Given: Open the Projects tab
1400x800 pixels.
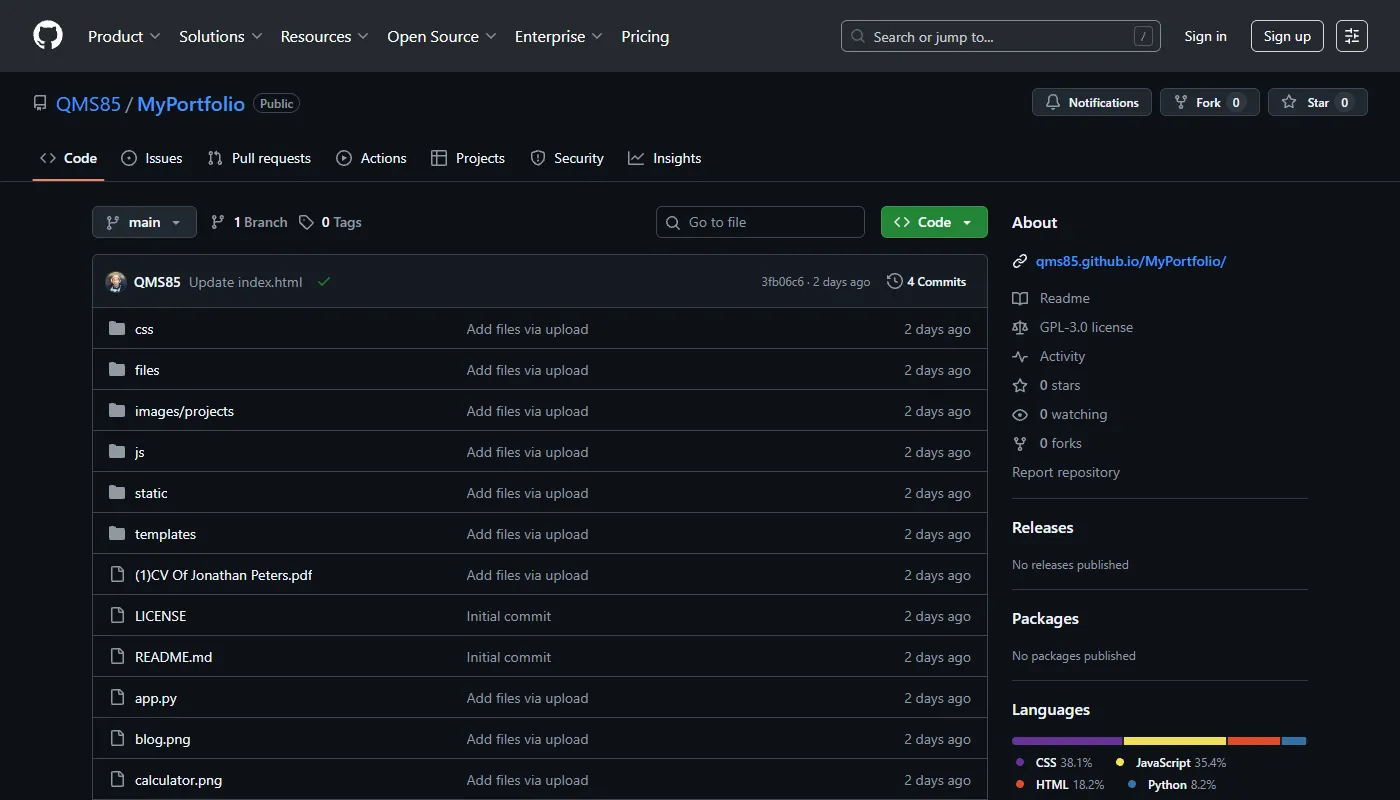Looking at the screenshot, I should point(468,158).
